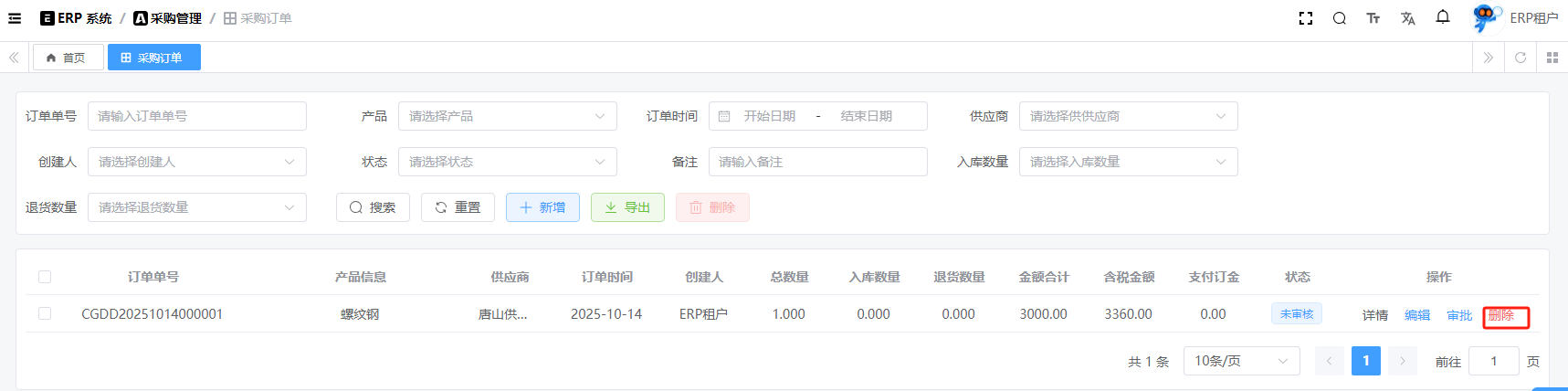1568x391 pixels.
Task: Click the 导出 export button
Action: pyautogui.click(x=627, y=207)
